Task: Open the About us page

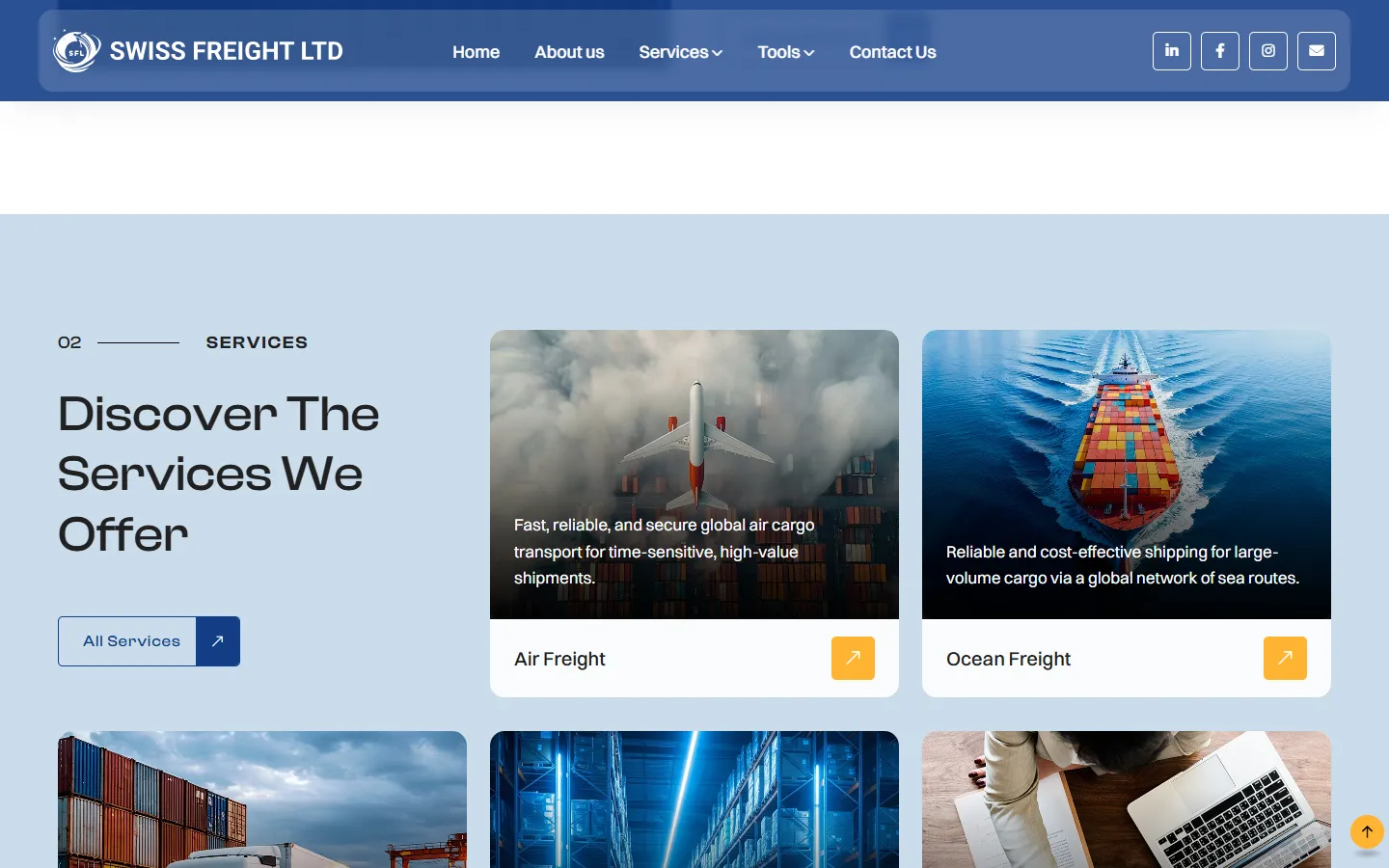Action: (569, 52)
